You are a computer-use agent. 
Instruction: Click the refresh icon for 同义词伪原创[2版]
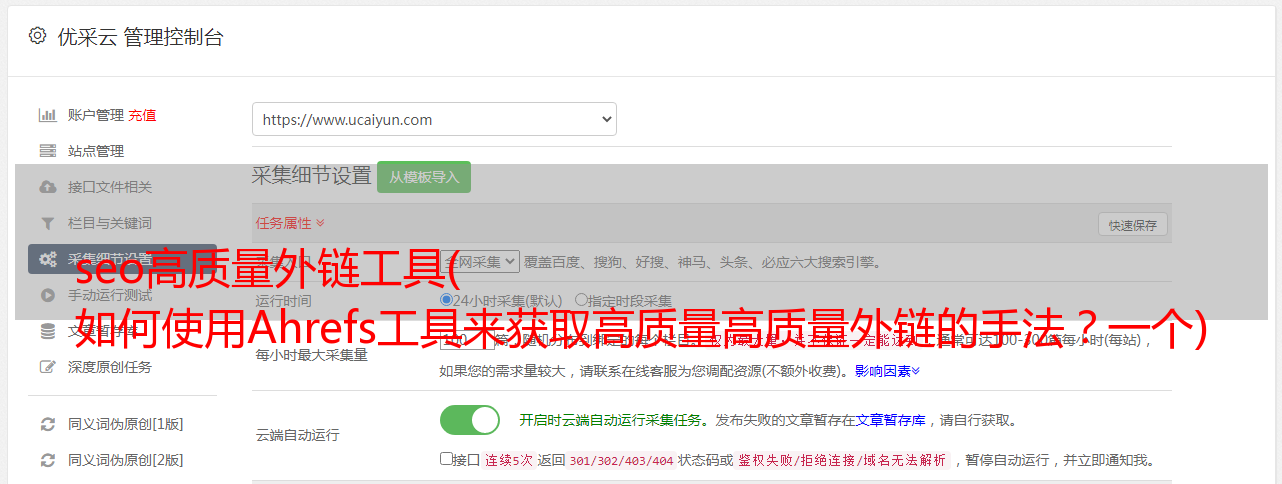tap(47, 460)
